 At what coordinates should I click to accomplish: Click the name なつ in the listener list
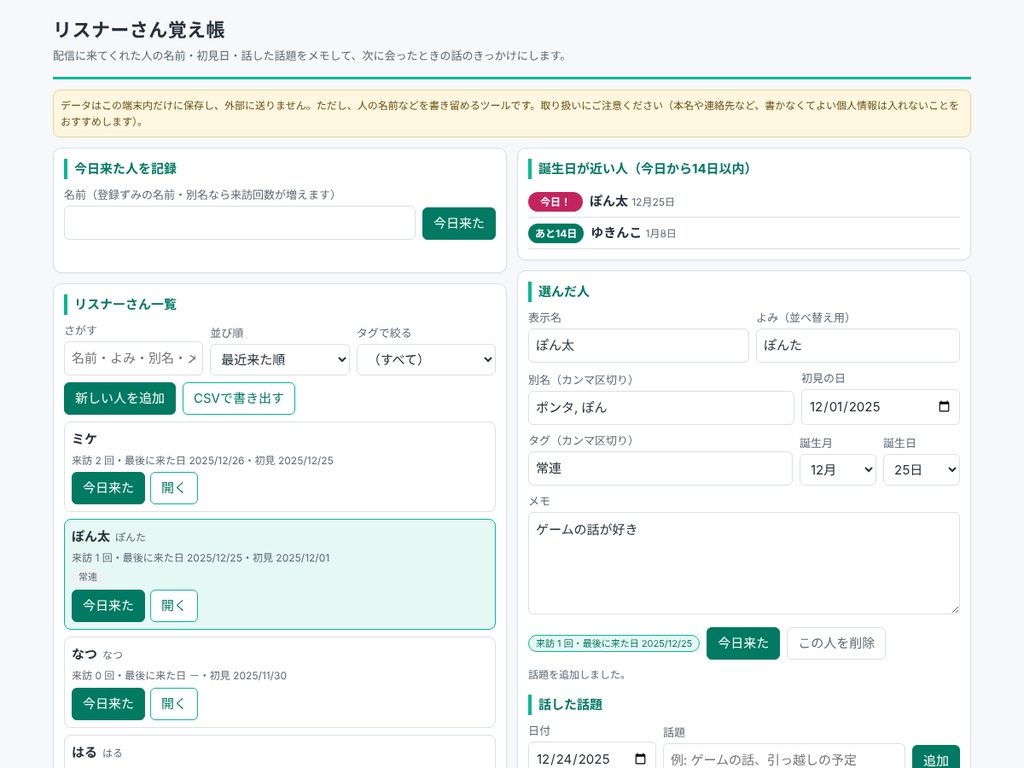point(84,654)
